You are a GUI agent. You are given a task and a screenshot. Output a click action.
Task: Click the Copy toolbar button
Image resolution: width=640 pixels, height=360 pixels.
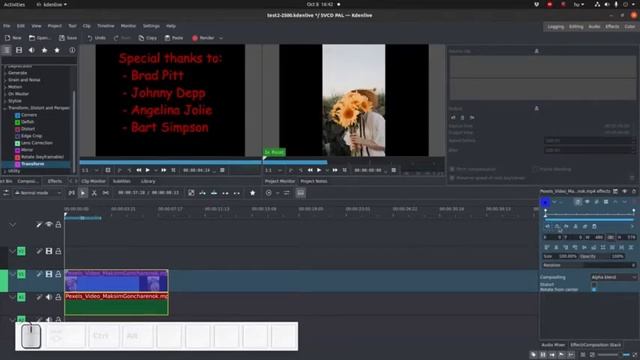coord(147,38)
